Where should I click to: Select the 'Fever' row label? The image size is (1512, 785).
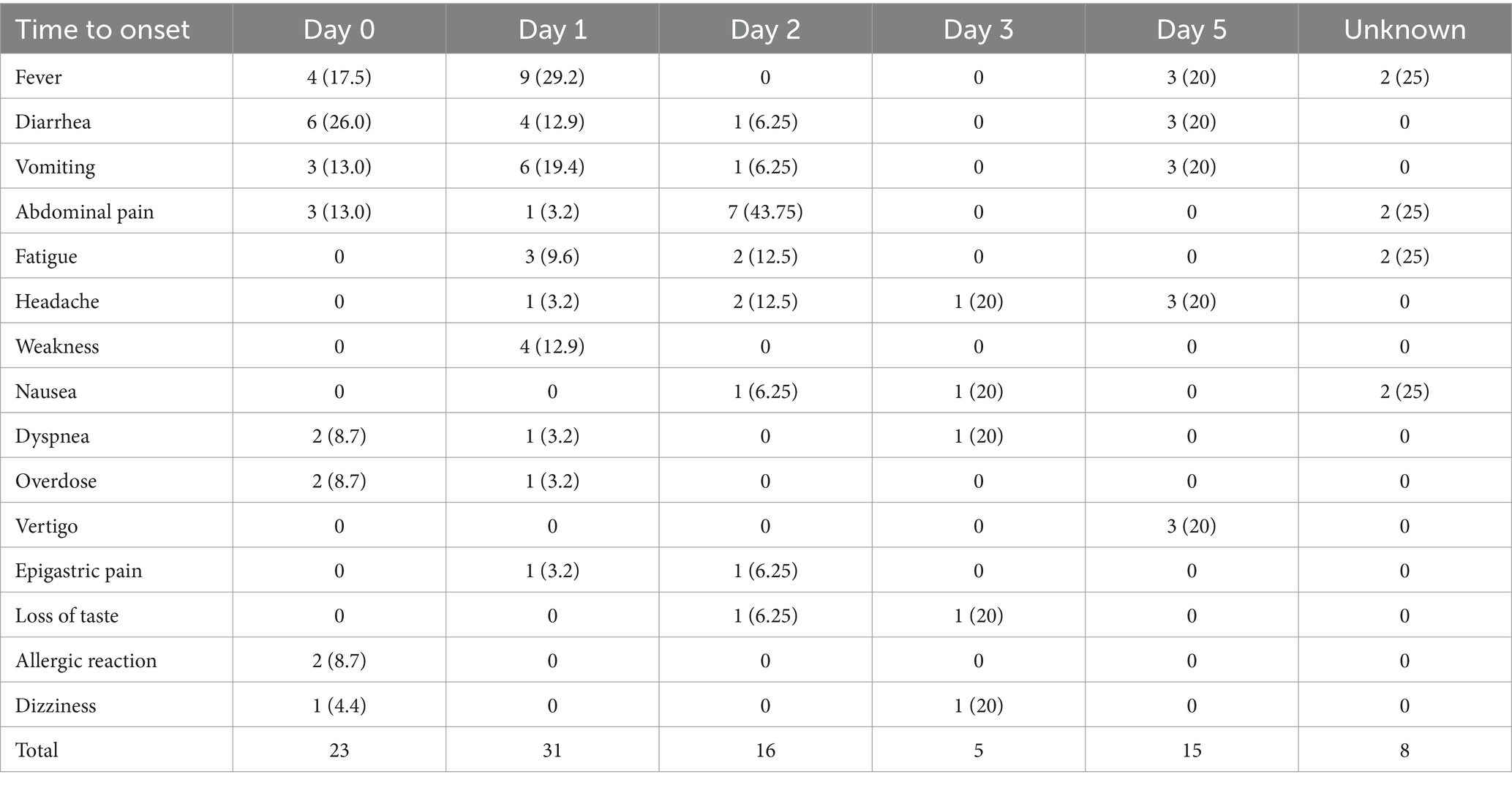[x=39, y=77]
